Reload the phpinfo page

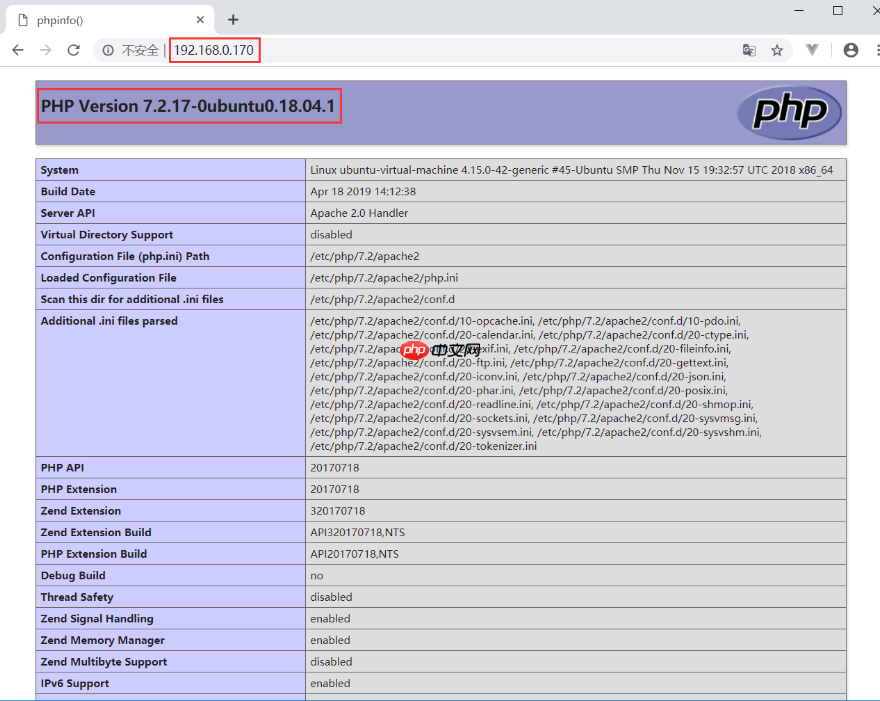point(74,50)
